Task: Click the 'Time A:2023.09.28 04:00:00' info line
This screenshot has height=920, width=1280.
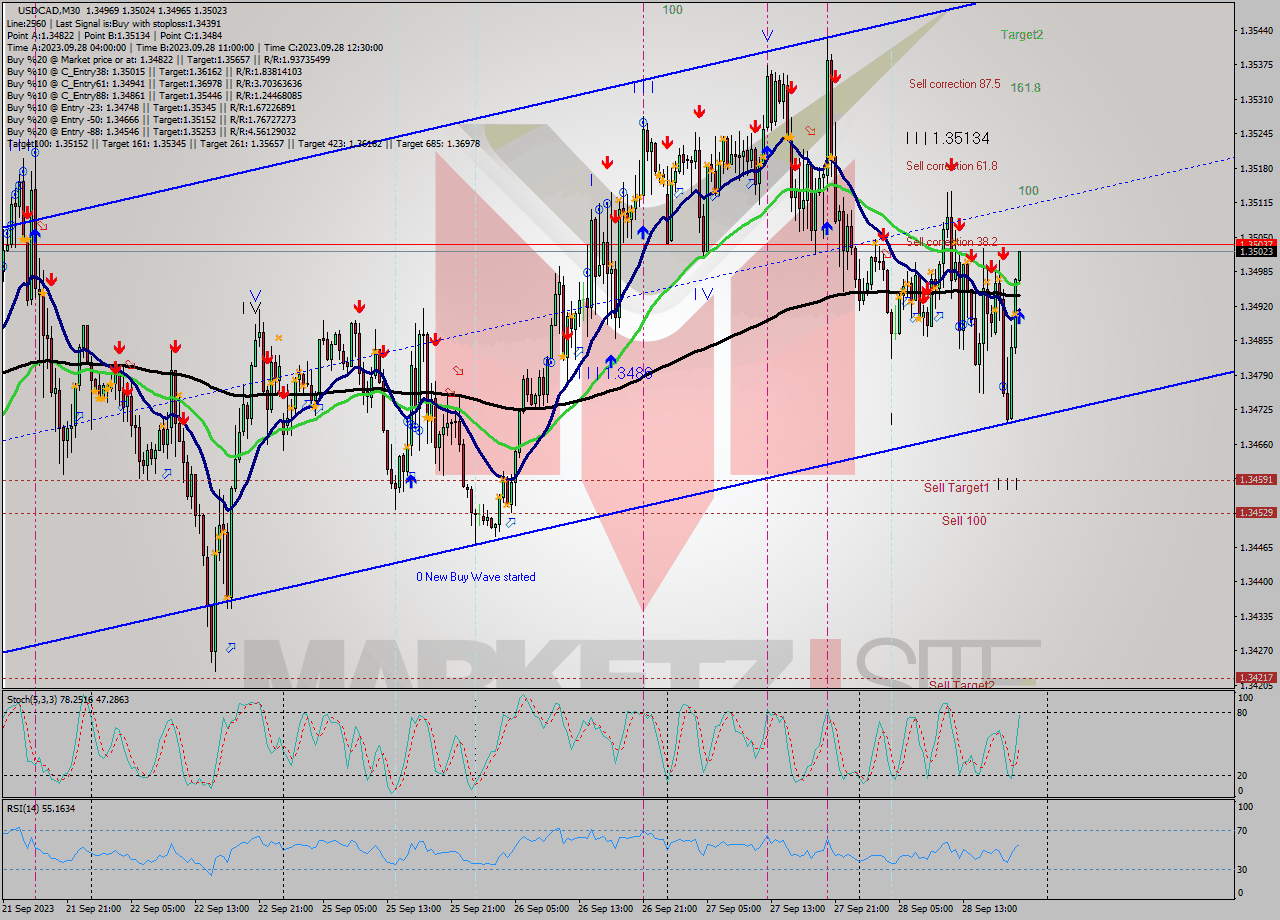Action: pyautogui.click(x=66, y=47)
